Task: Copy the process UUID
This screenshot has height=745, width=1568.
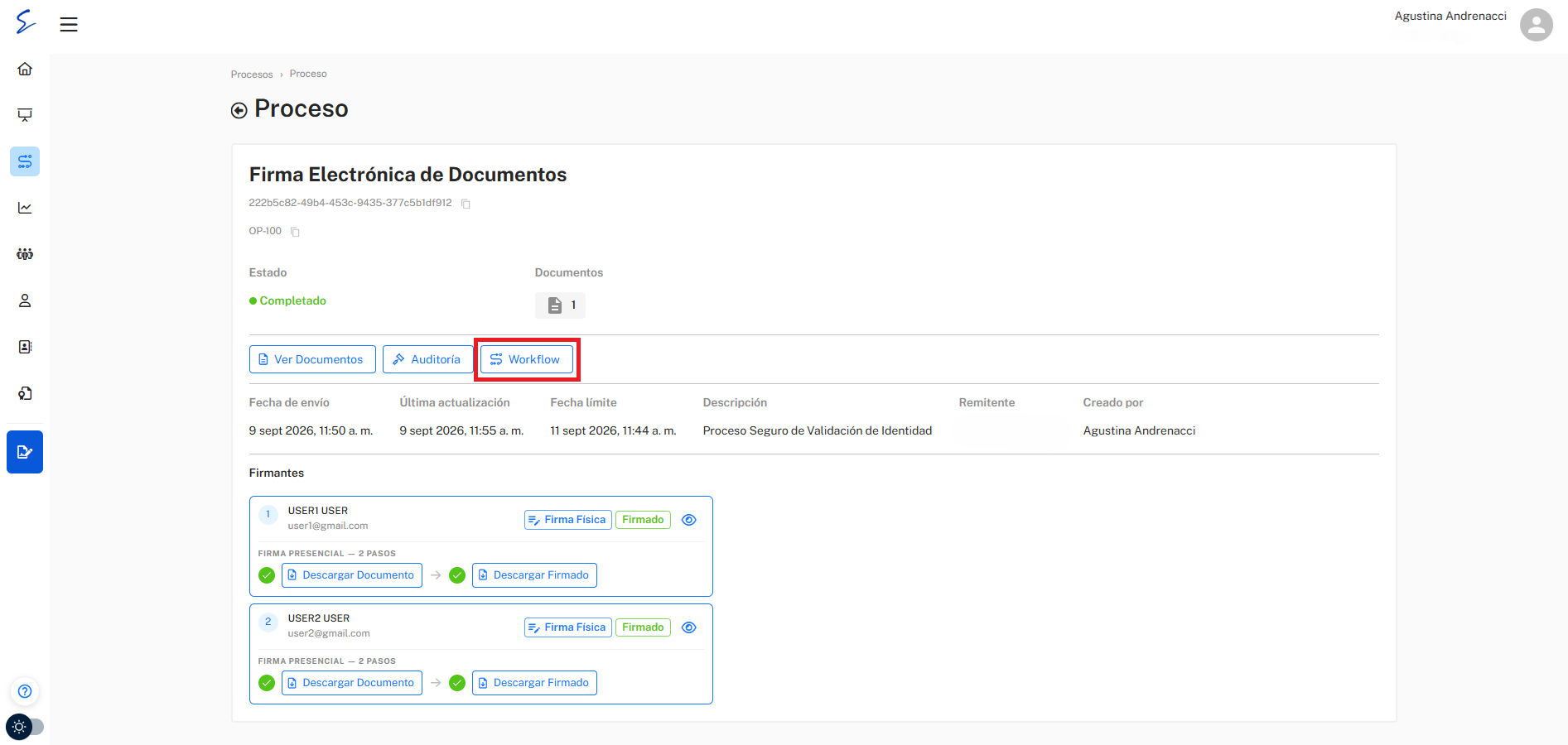Action: click(x=466, y=204)
